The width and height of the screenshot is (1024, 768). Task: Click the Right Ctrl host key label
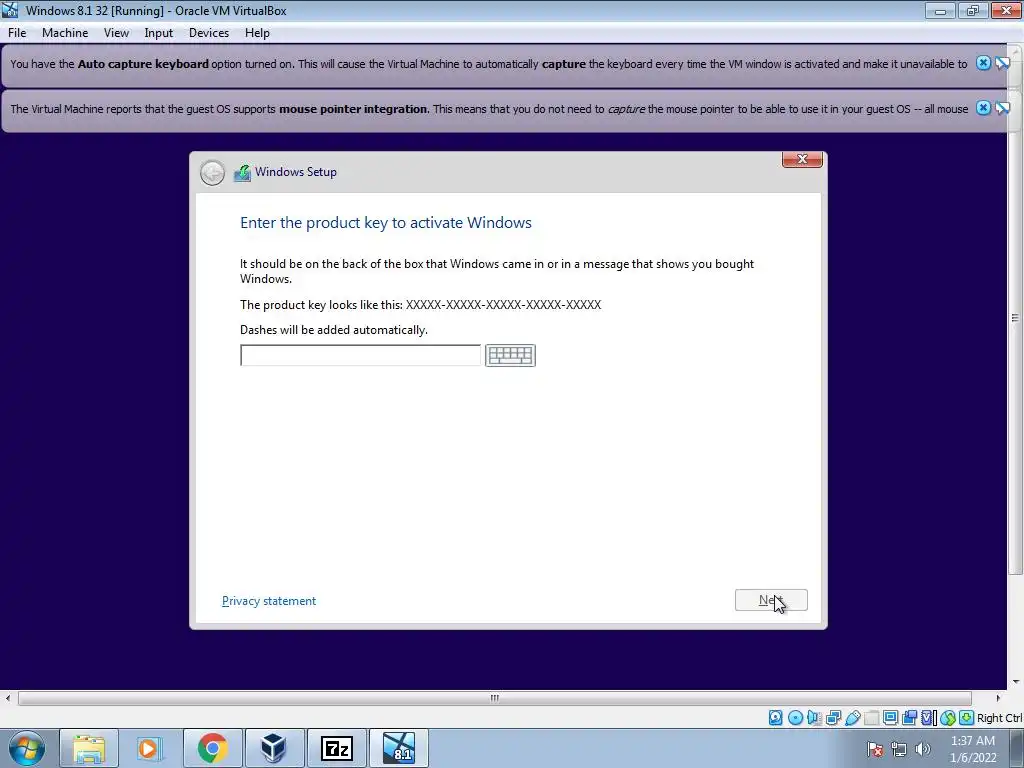[x=999, y=718]
